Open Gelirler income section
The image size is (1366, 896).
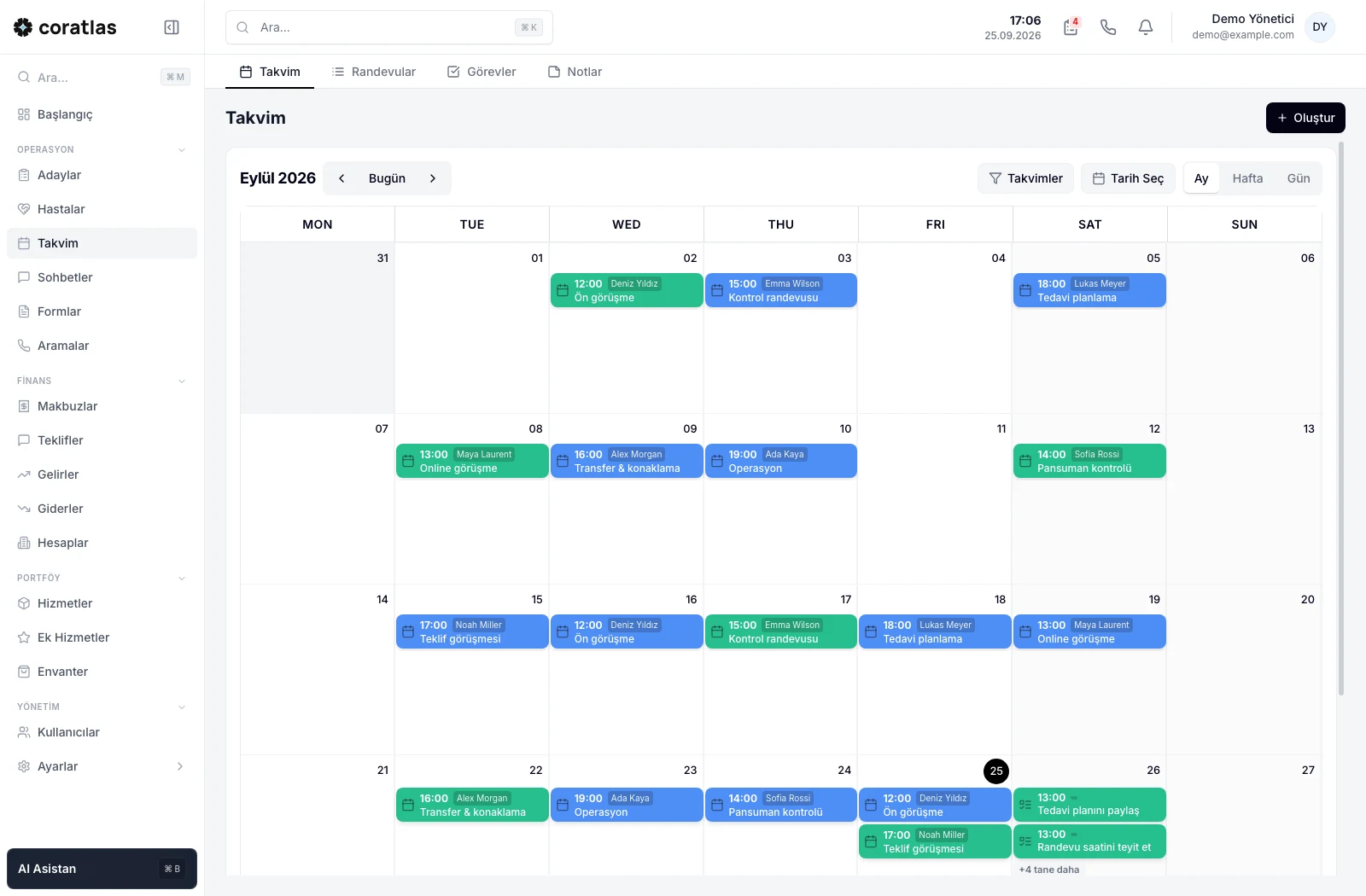[x=102, y=474]
